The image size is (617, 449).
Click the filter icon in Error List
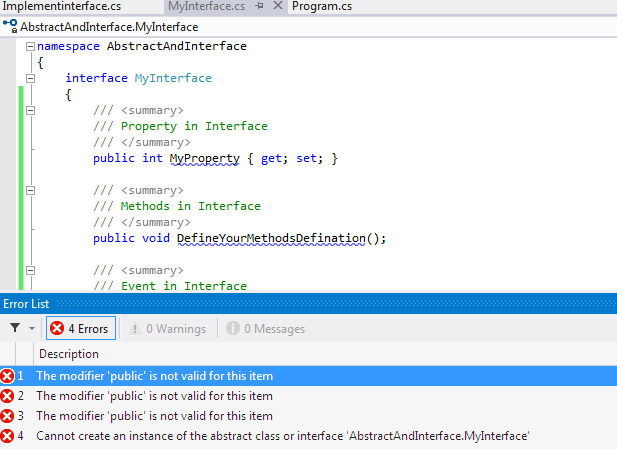[x=15, y=328]
